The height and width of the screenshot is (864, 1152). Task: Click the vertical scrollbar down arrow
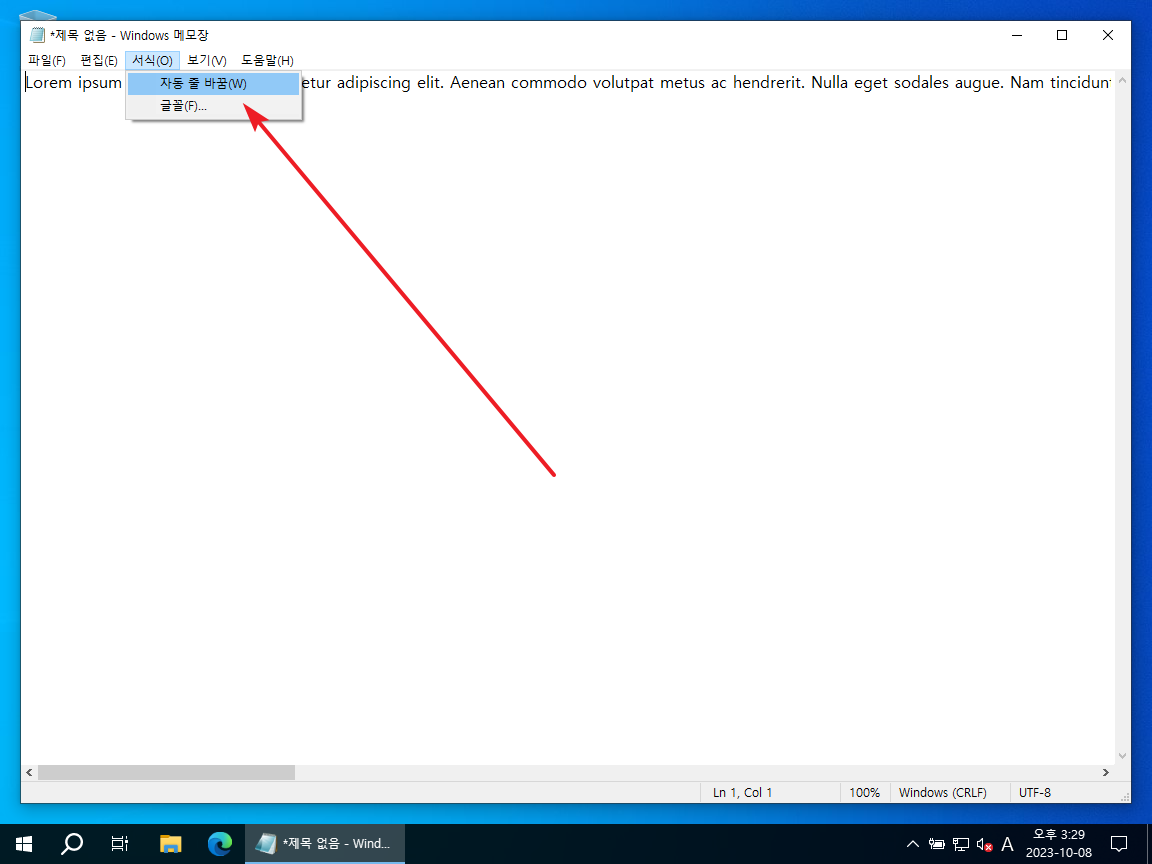(1122, 756)
